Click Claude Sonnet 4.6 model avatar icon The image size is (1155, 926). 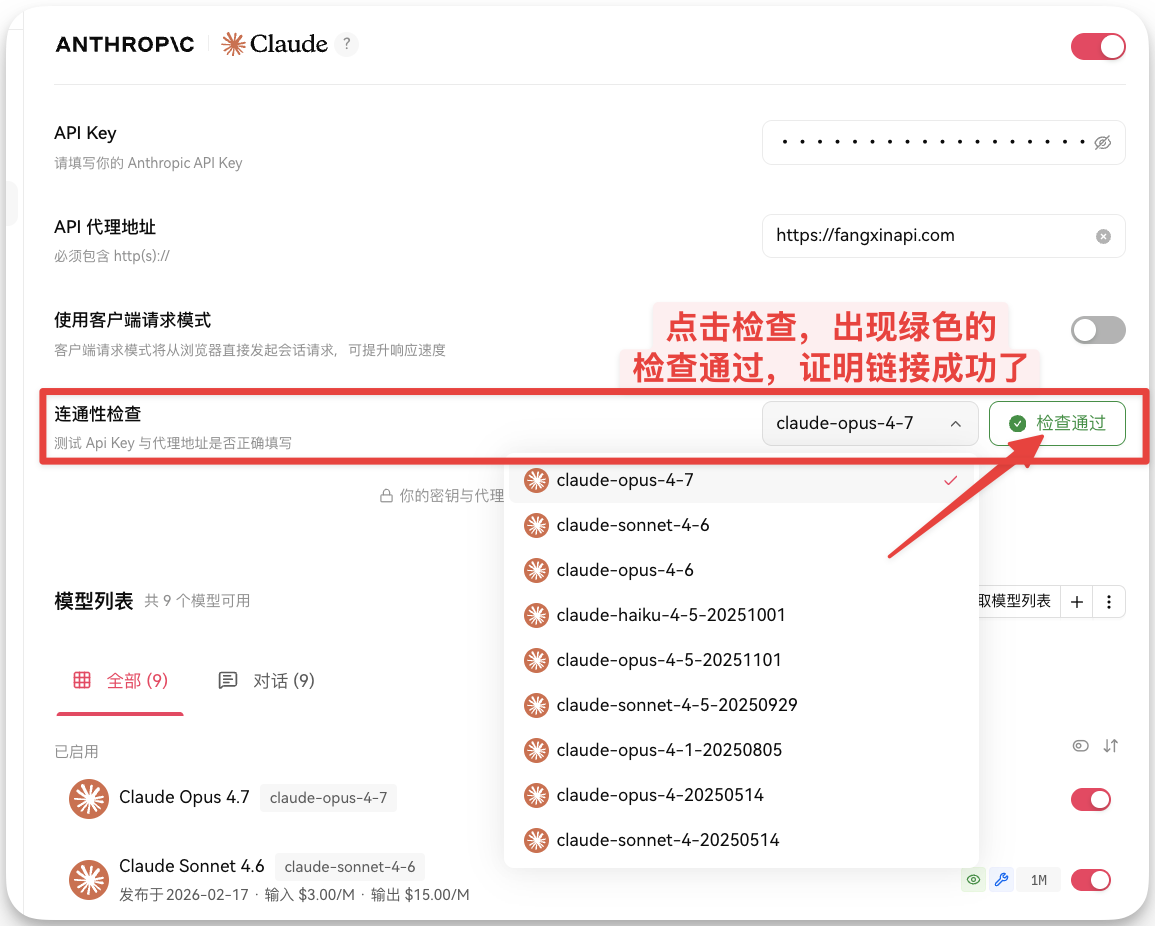point(89,880)
